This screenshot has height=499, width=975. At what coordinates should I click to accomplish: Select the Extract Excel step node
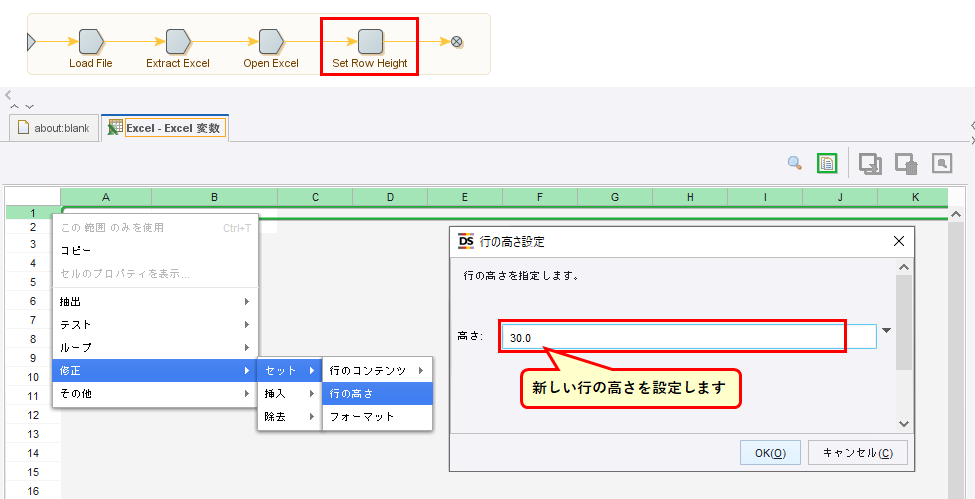pos(178,42)
